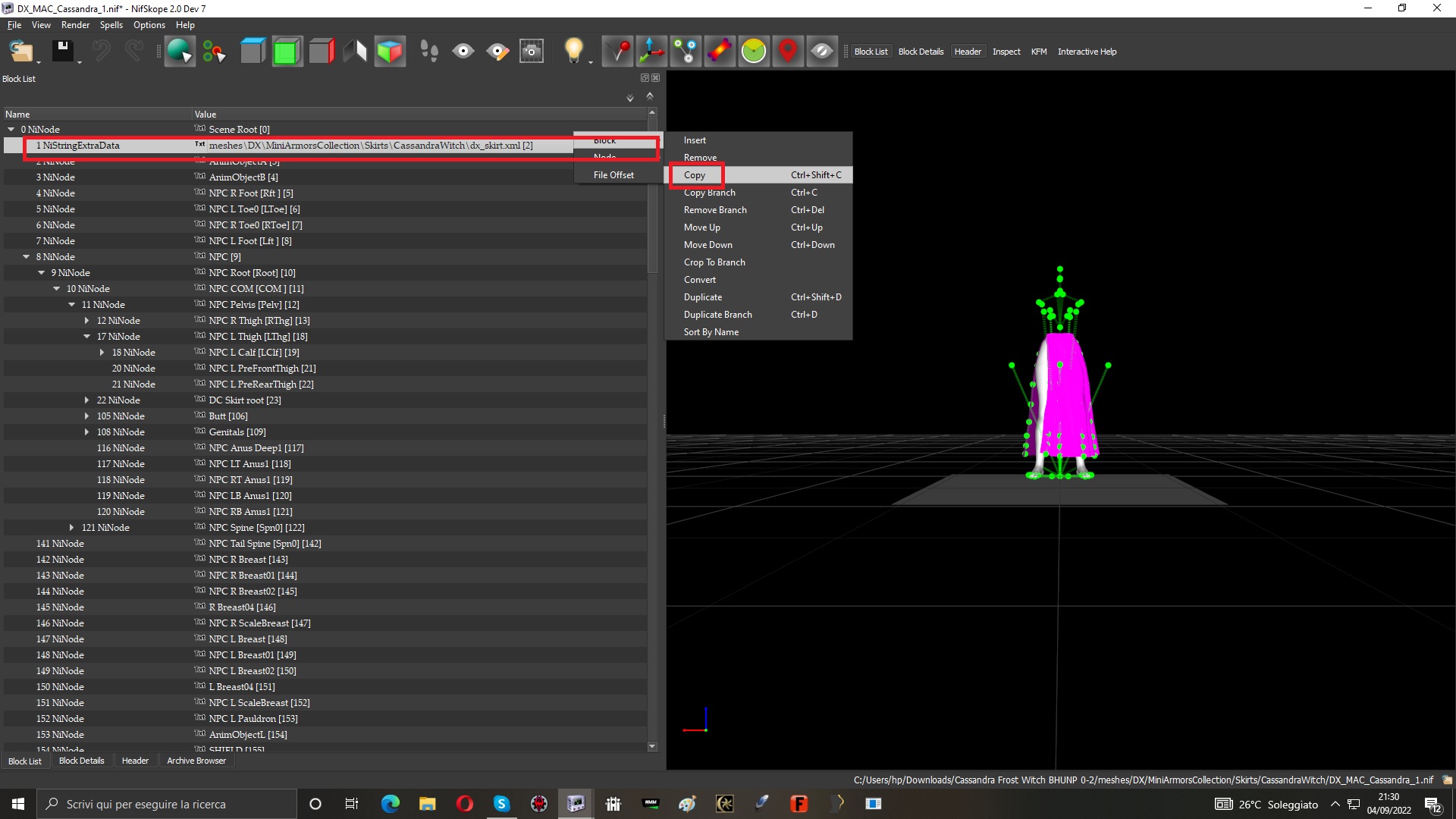Screen dimensions: 1456x819
Task: Click the Name column header
Action: [x=96, y=115]
